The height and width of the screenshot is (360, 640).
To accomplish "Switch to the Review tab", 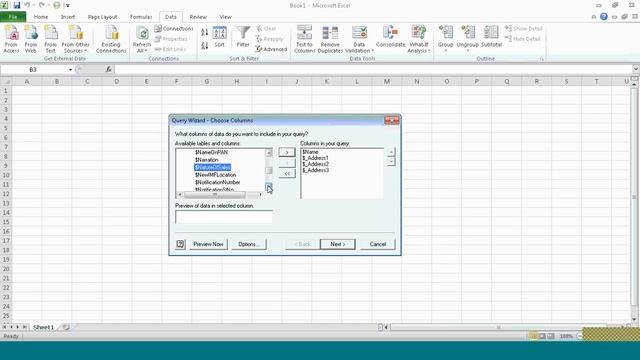I will [198, 17].
